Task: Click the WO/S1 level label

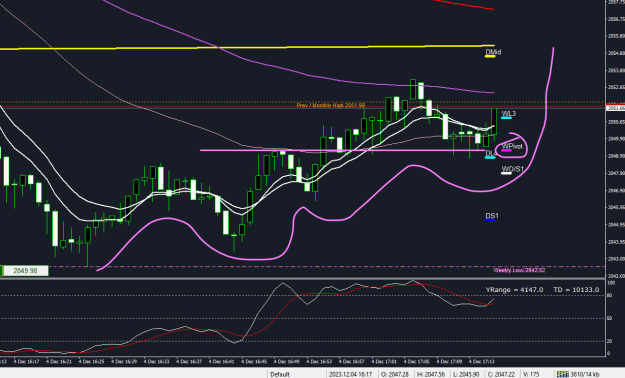Action: coord(512,169)
